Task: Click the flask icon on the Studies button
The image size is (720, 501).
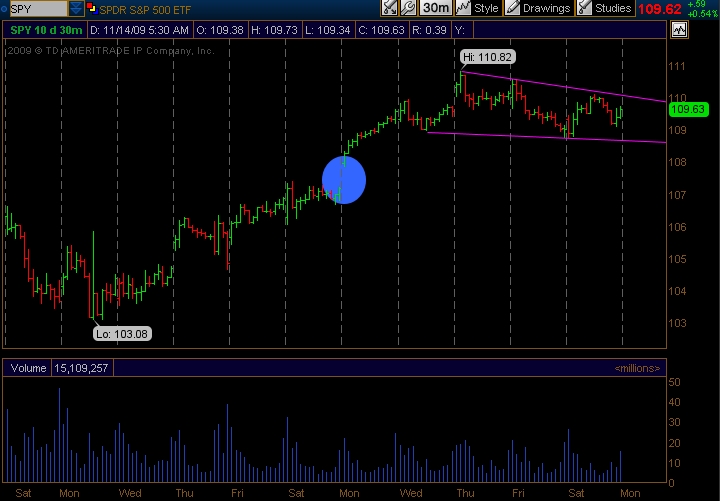Action: (x=583, y=8)
